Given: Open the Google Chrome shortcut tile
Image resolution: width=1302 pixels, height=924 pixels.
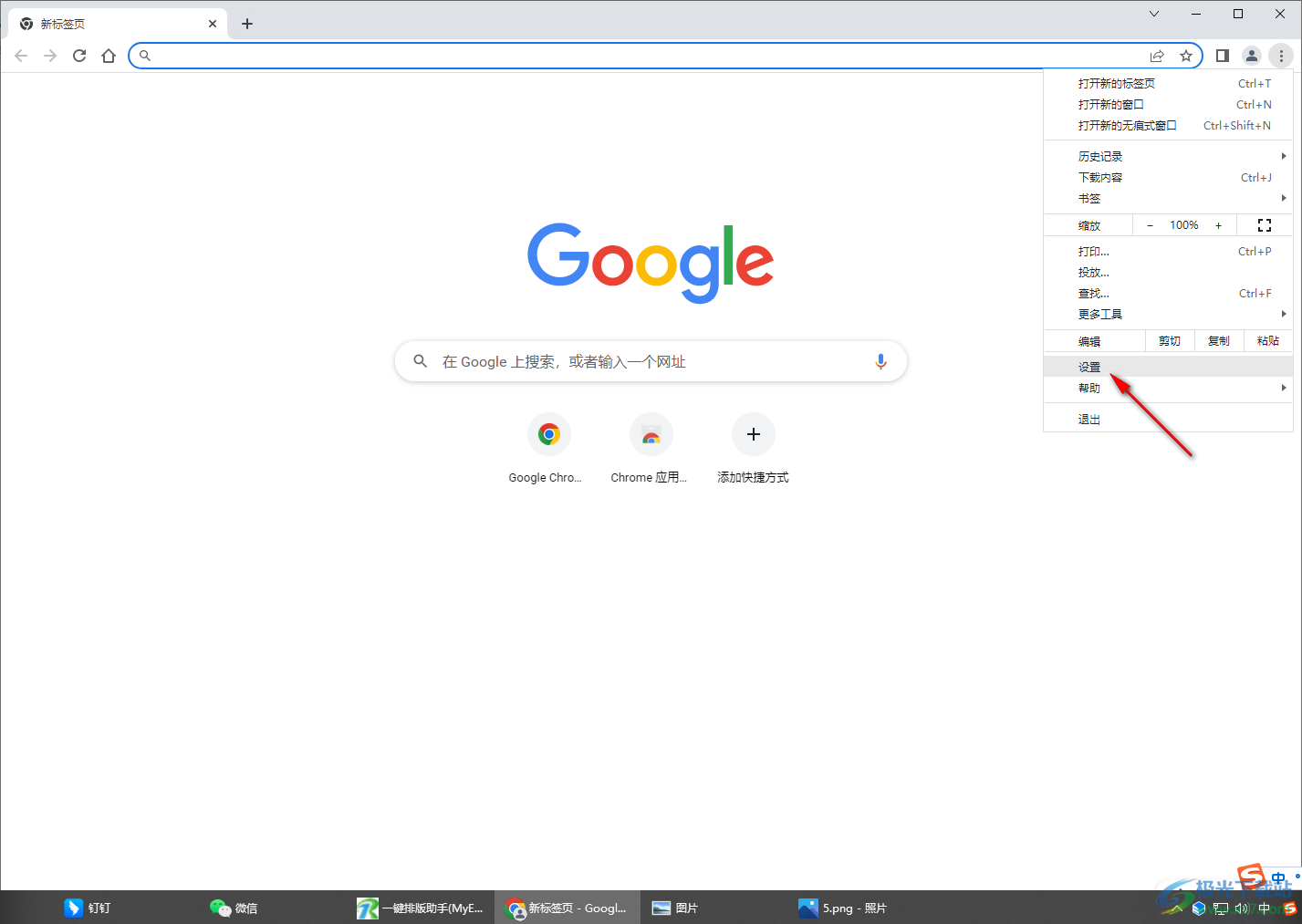Looking at the screenshot, I should click(548, 449).
